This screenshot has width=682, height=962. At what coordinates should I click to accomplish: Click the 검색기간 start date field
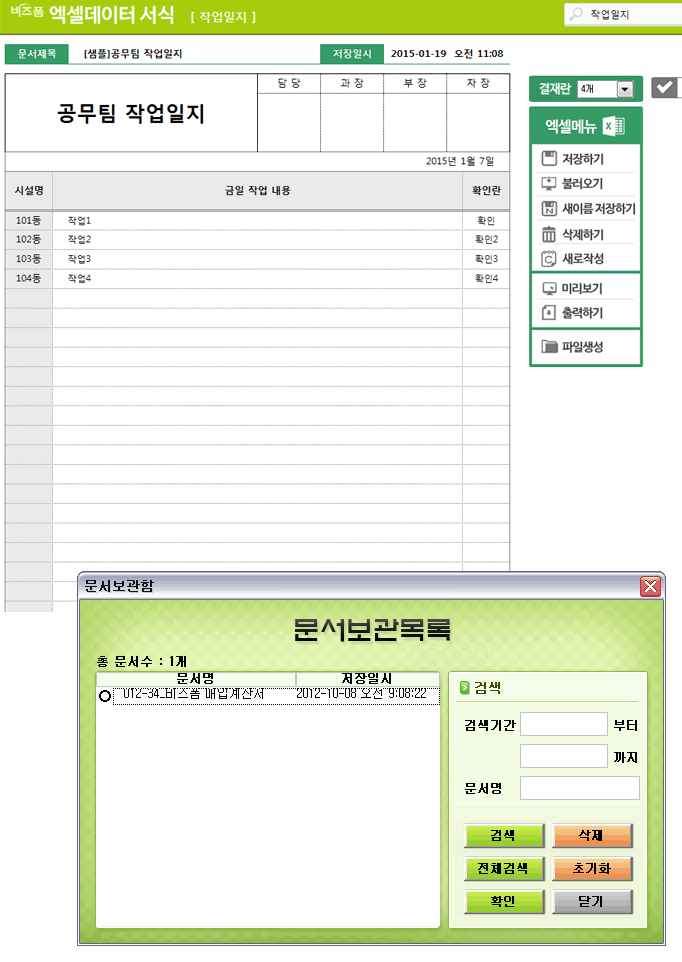point(564,724)
